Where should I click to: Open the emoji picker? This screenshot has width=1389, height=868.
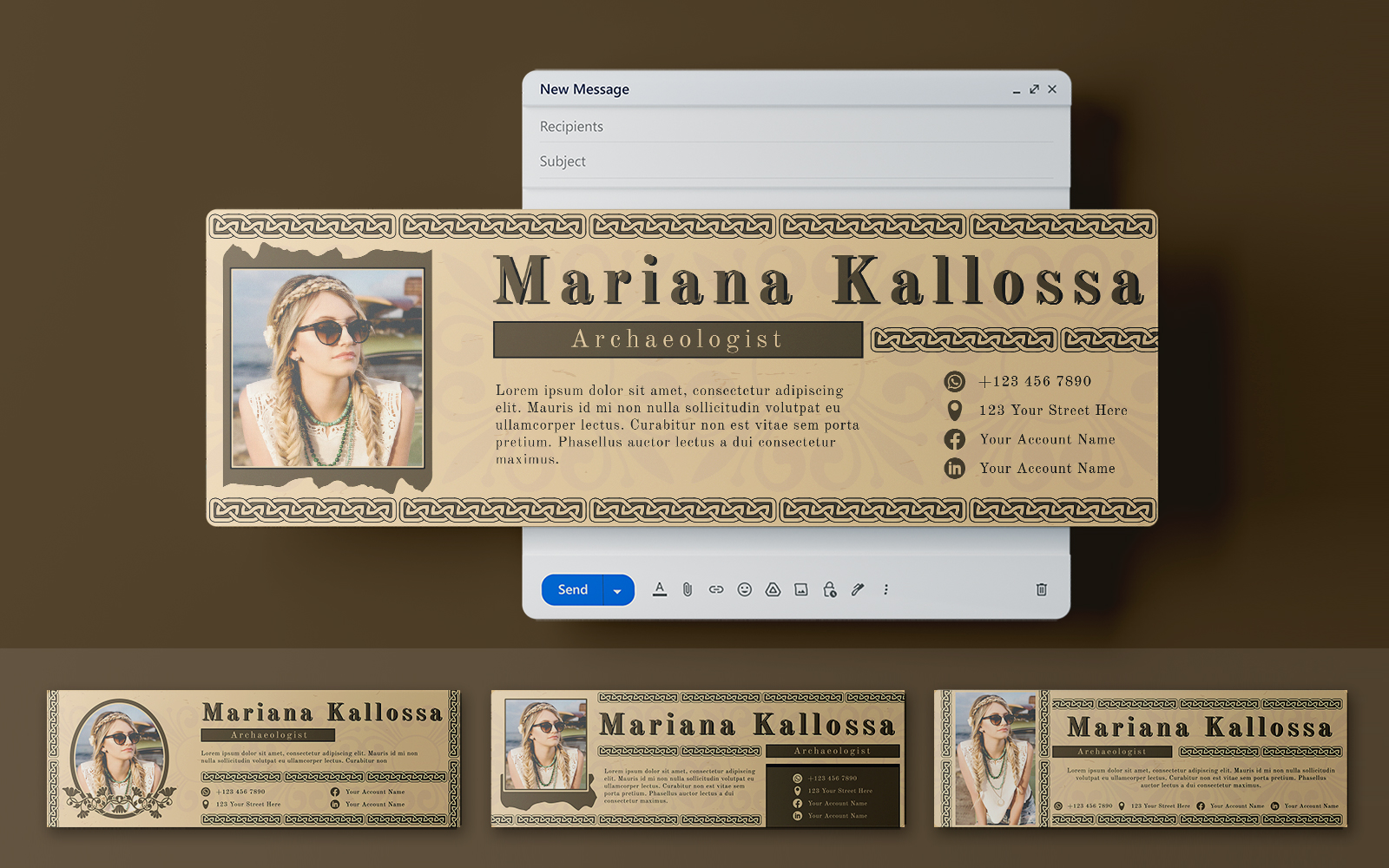pos(744,589)
